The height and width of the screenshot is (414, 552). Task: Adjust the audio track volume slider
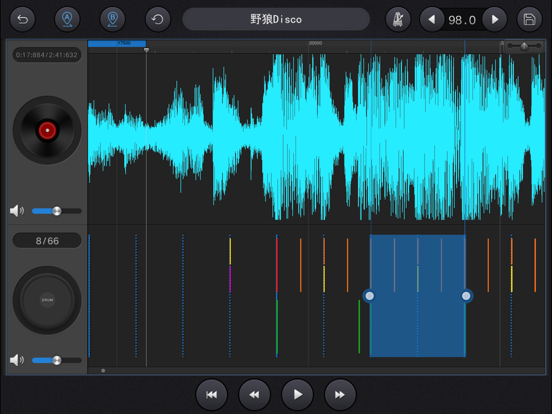tap(57, 211)
